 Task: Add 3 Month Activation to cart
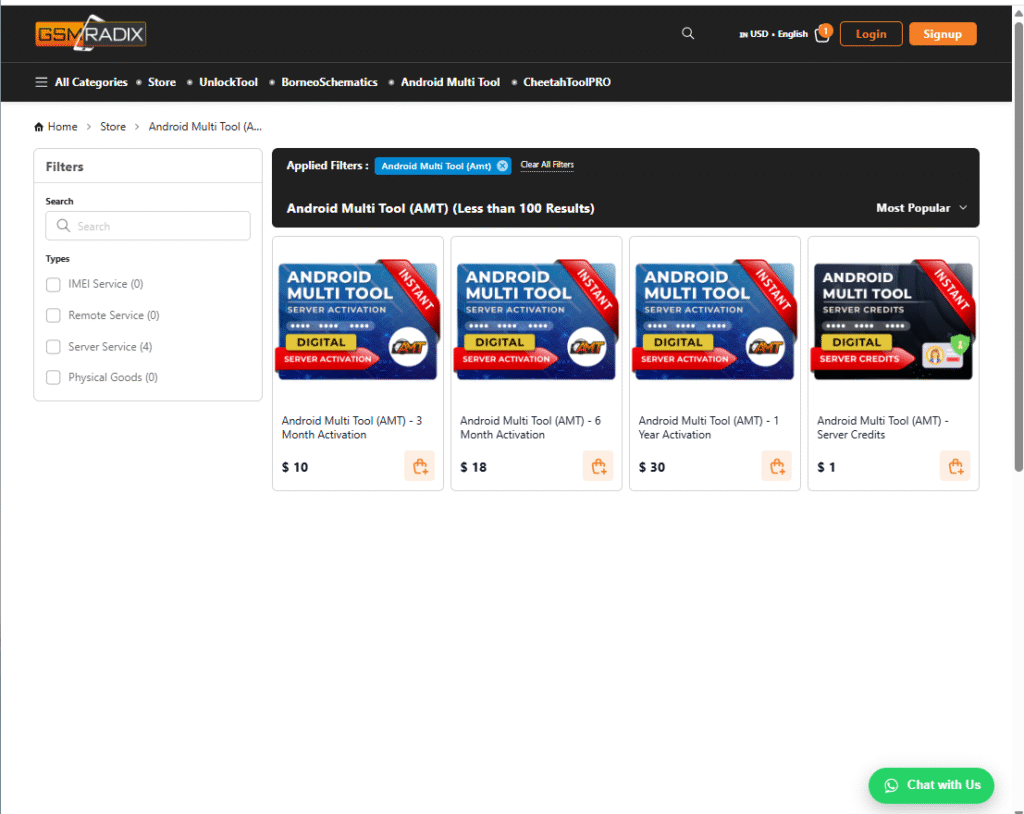click(420, 466)
